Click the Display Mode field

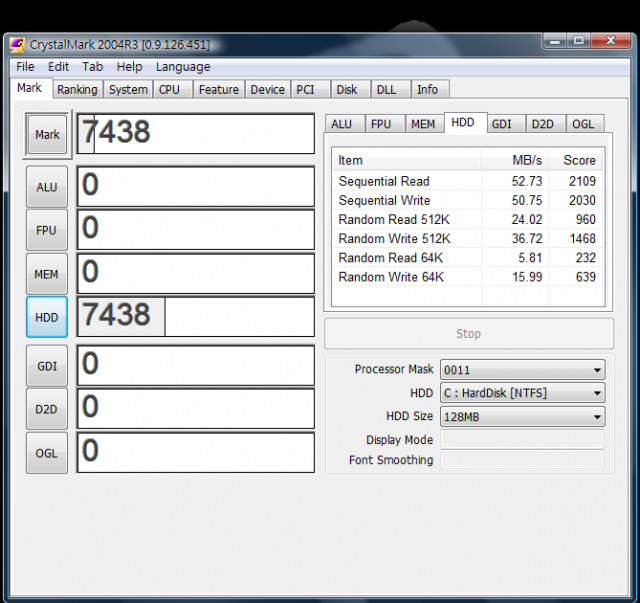522,440
